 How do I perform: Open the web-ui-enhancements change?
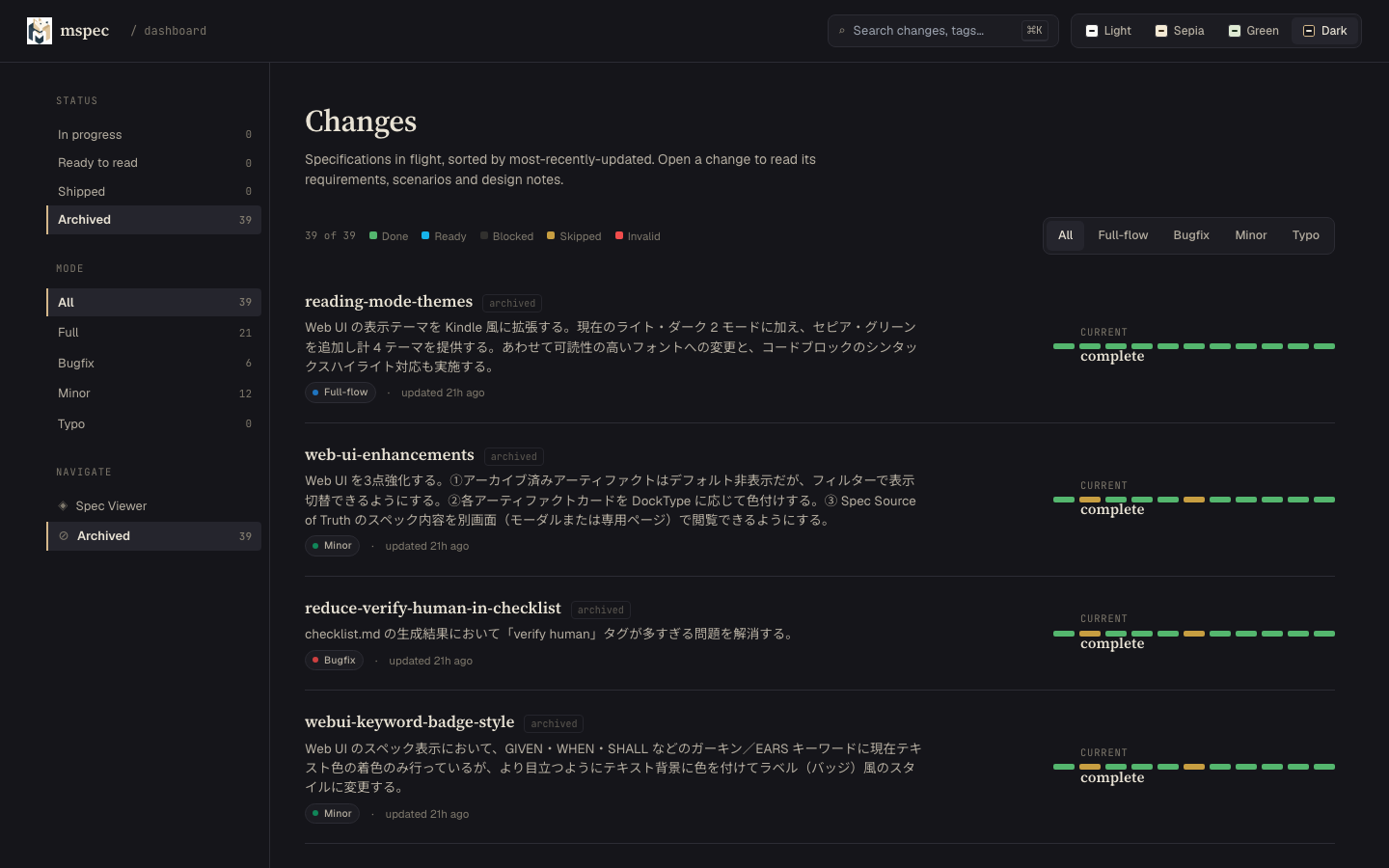[x=390, y=455]
